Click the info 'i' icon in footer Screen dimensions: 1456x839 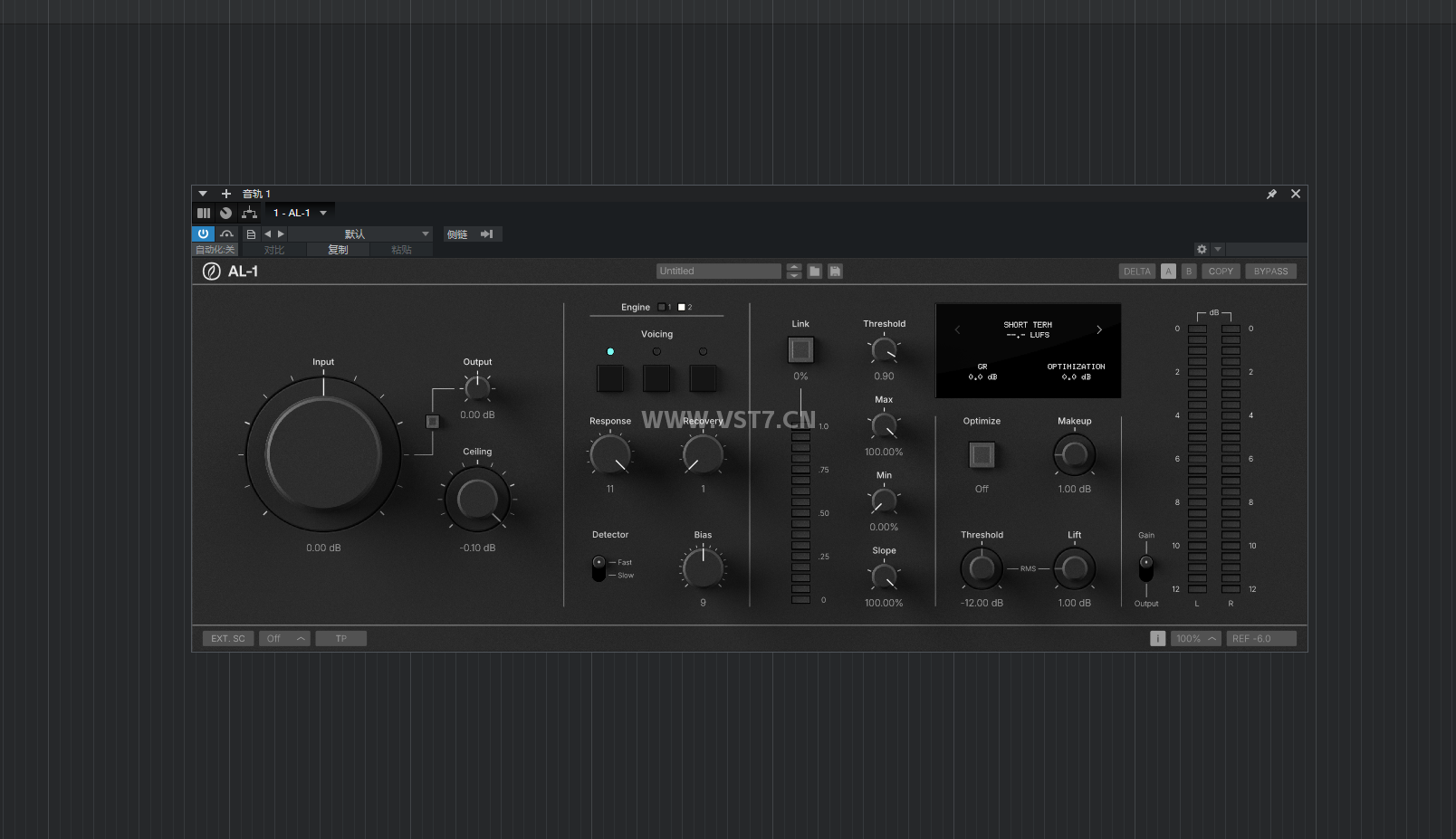coord(1157,638)
